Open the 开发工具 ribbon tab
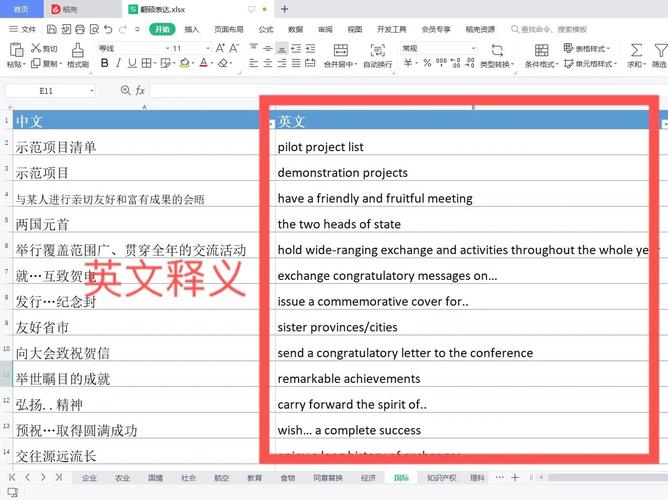The width and height of the screenshot is (668, 500). [392, 29]
